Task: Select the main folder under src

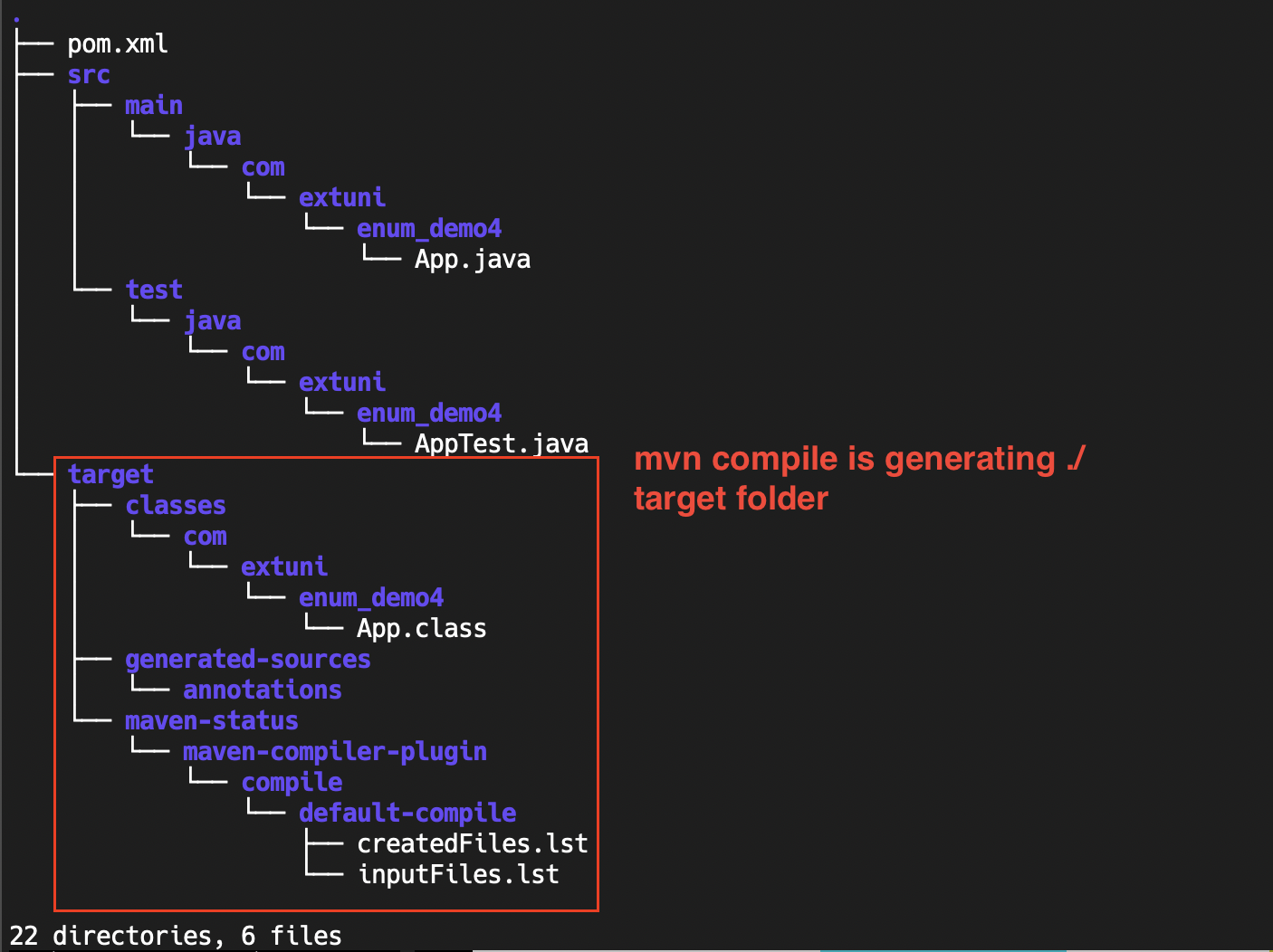Action: click(153, 105)
